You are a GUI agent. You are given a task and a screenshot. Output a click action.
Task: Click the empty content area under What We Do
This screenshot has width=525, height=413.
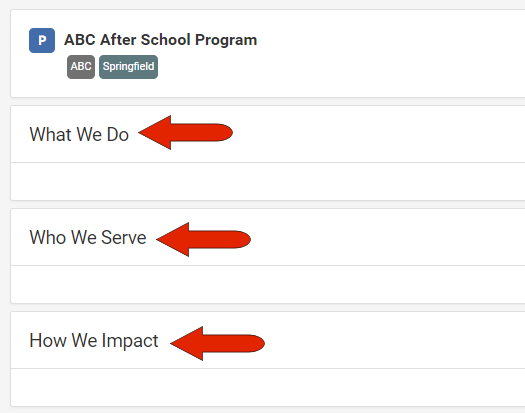(268, 181)
